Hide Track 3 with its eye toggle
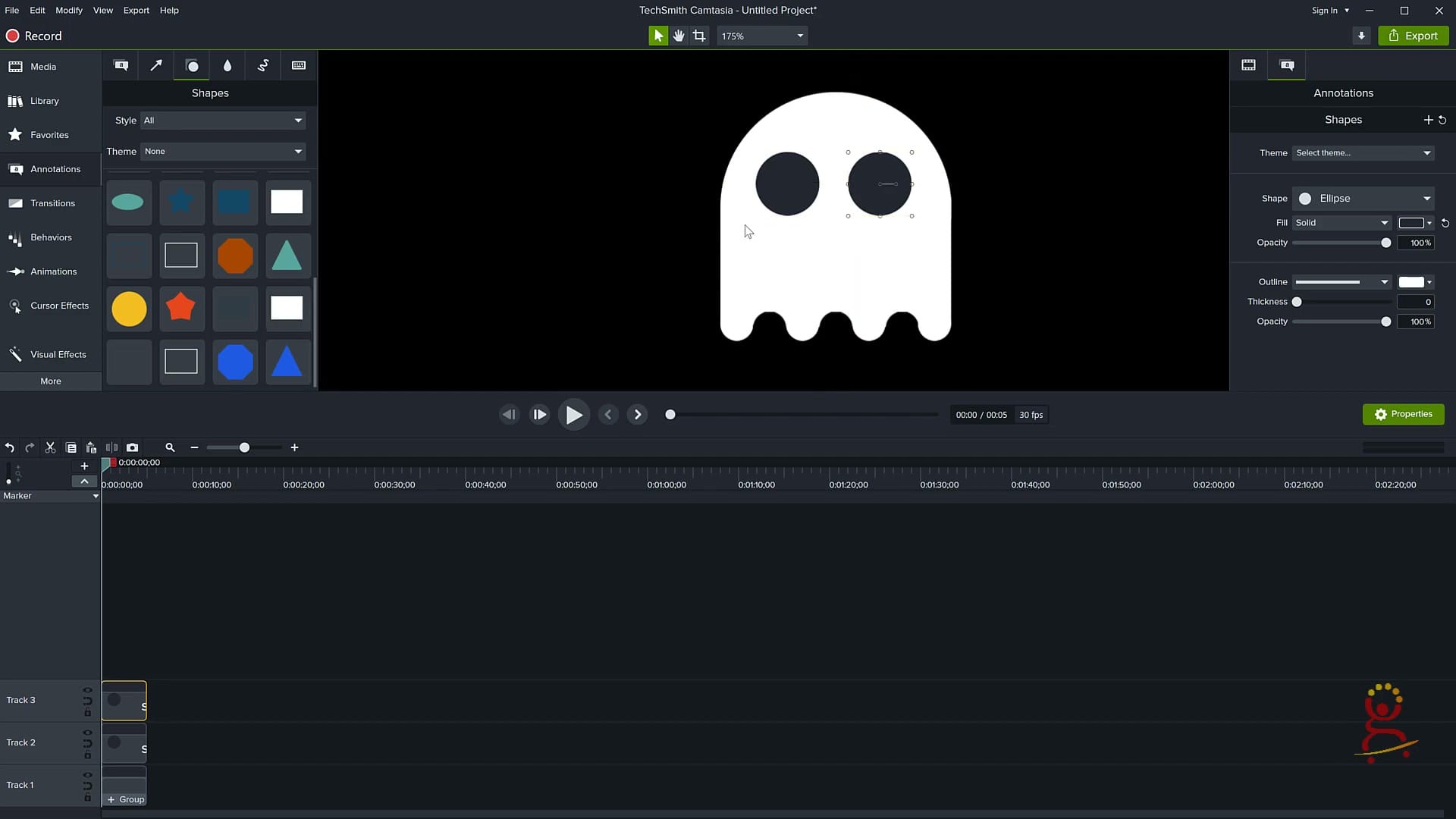Viewport: 1456px width, 819px height. (87, 689)
